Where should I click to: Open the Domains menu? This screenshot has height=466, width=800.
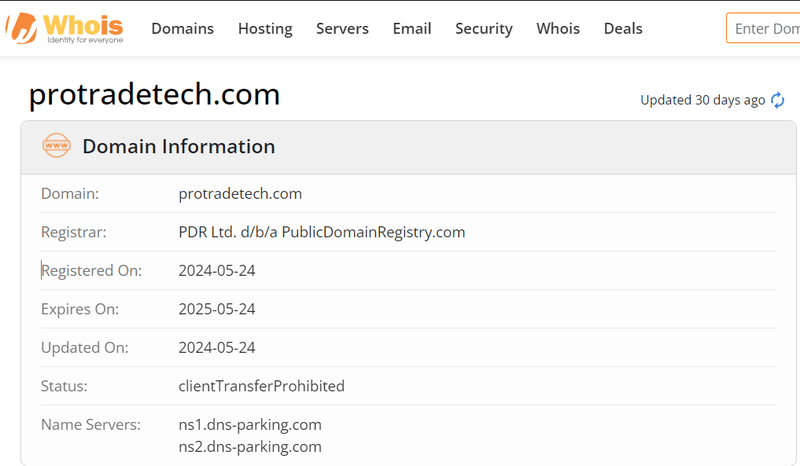tap(183, 29)
